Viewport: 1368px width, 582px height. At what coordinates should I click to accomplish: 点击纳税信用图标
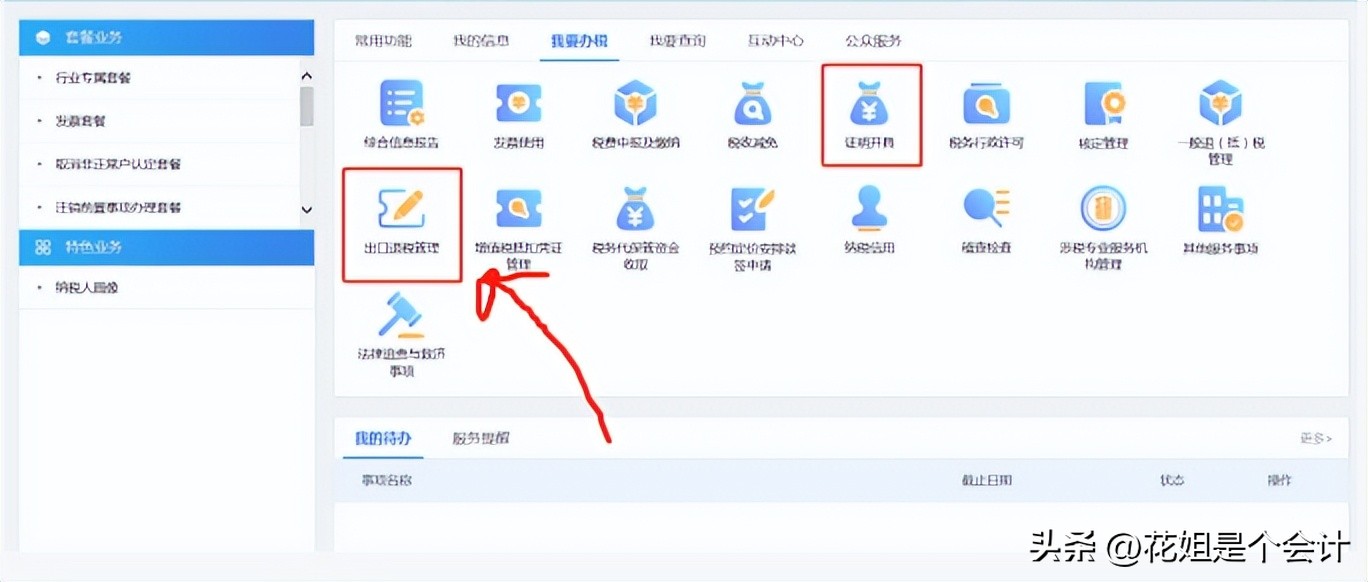(869, 222)
